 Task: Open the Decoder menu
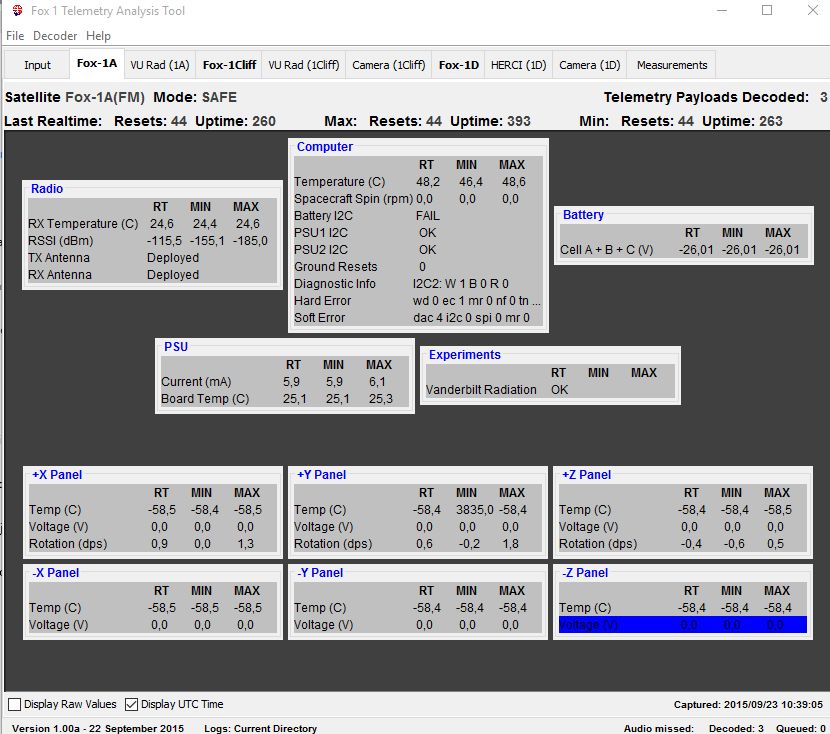pyautogui.click(x=54, y=36)
